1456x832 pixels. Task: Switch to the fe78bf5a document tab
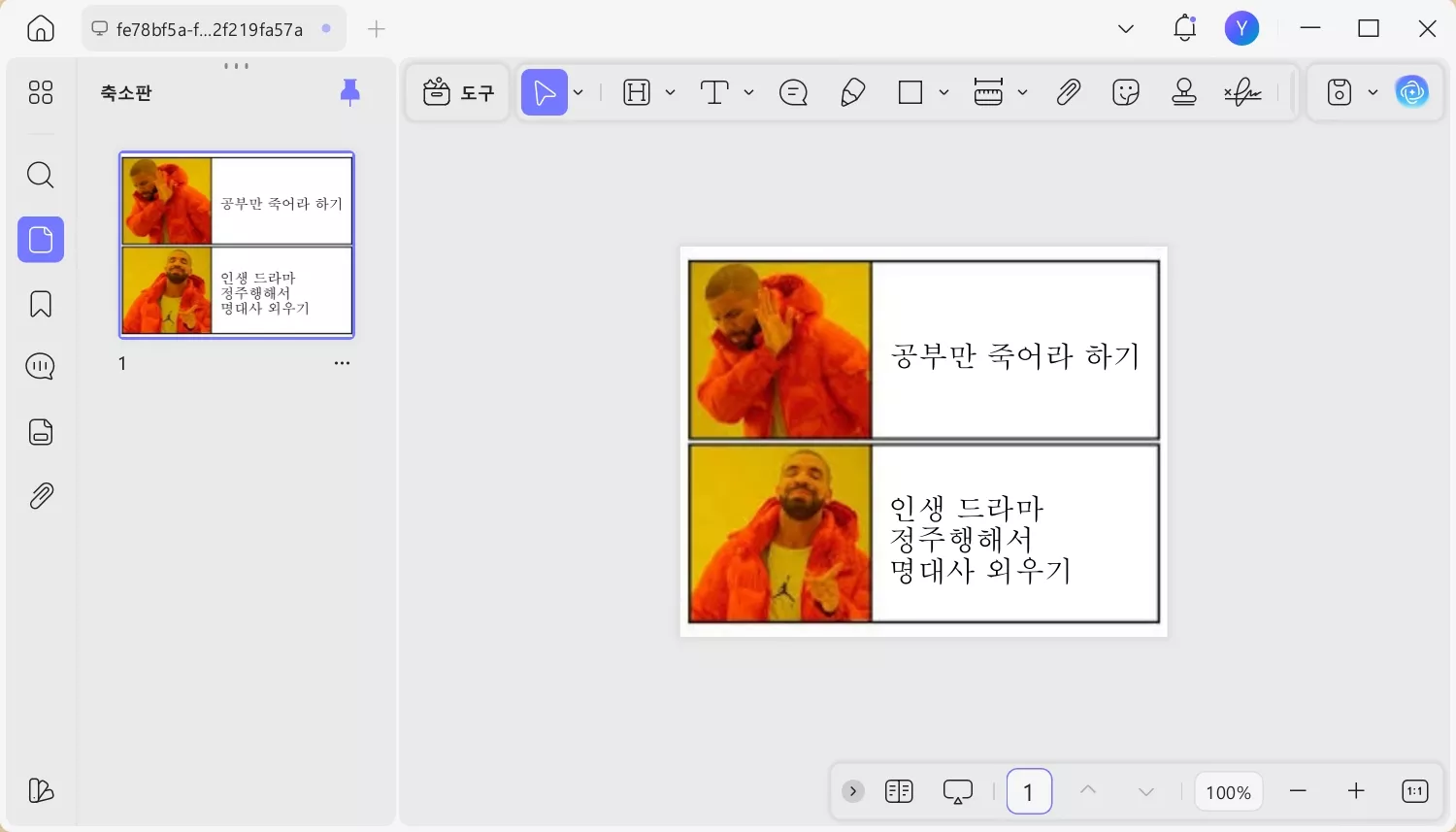click(x=210, y=28)
